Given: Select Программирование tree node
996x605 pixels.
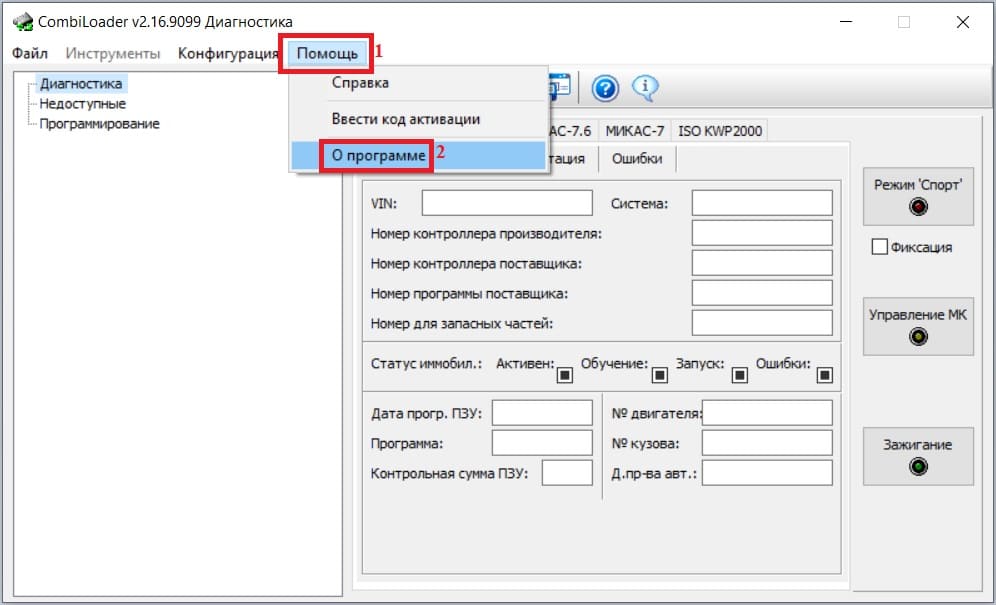Looking at the screenshot, I should 99,124.
